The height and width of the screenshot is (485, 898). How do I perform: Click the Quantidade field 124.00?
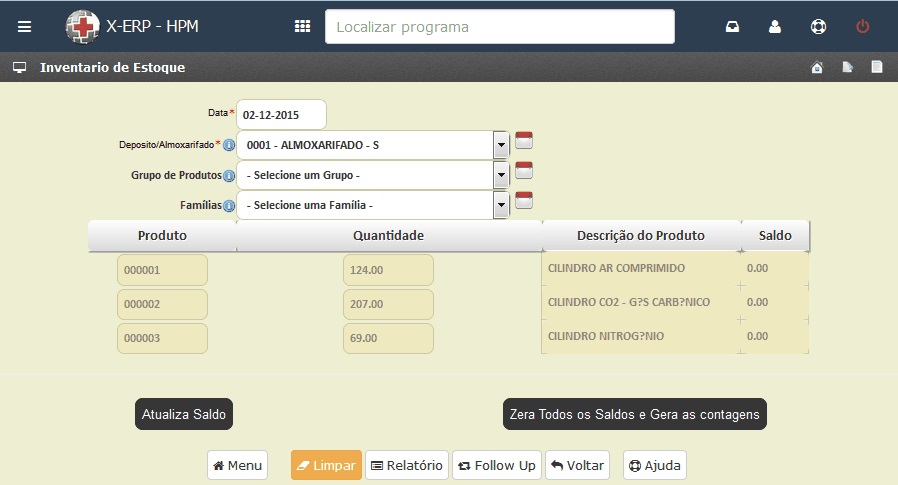click(388, 270)
